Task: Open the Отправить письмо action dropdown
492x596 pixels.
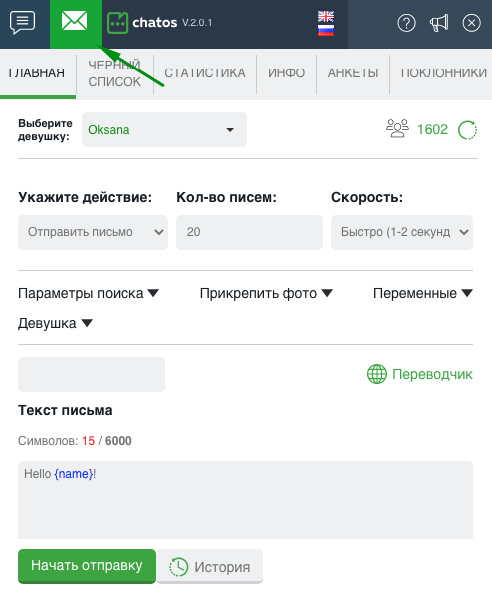Action: [x=93, y=232]
